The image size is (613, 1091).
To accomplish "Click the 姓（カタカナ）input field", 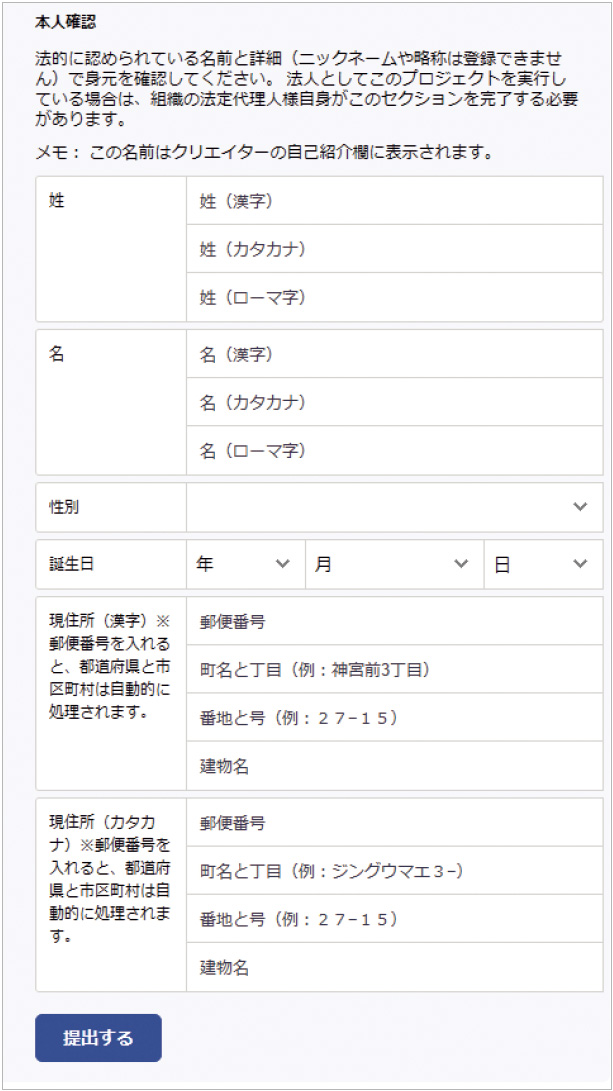I will pyautogui.click(x=395, y=249).
